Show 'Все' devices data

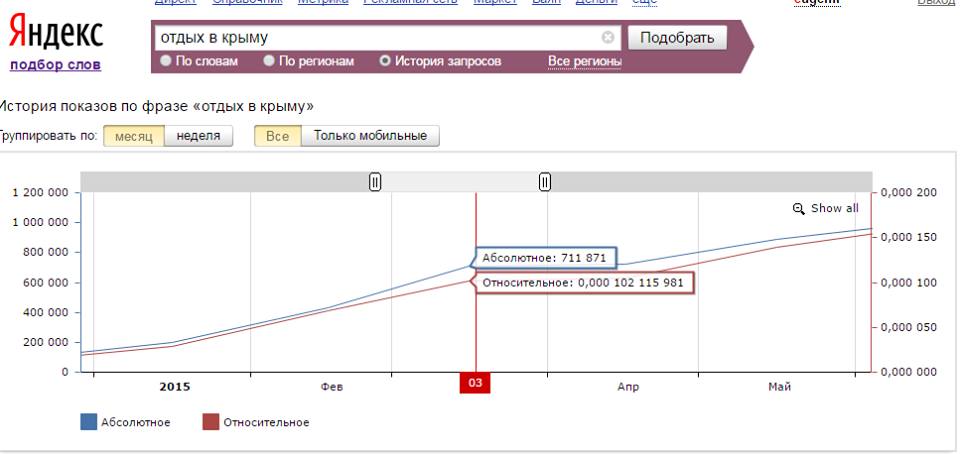(x=277, y=136)
